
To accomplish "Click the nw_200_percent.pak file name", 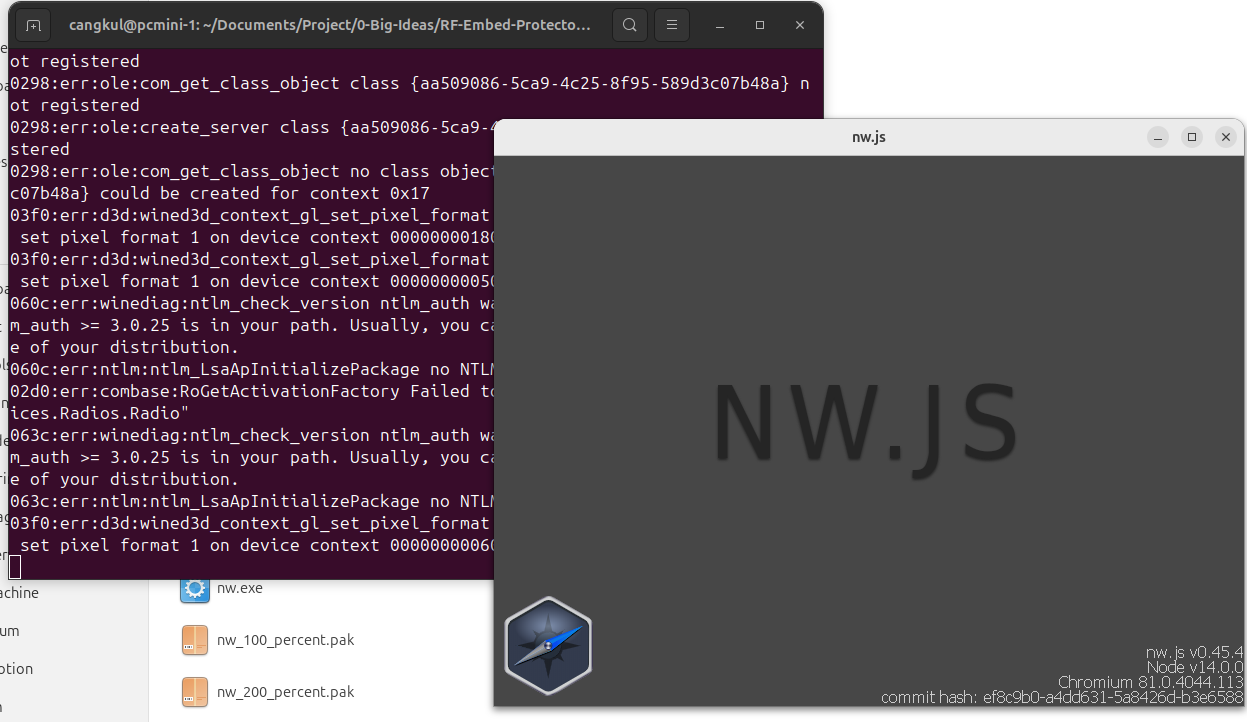I will [286, 692].
